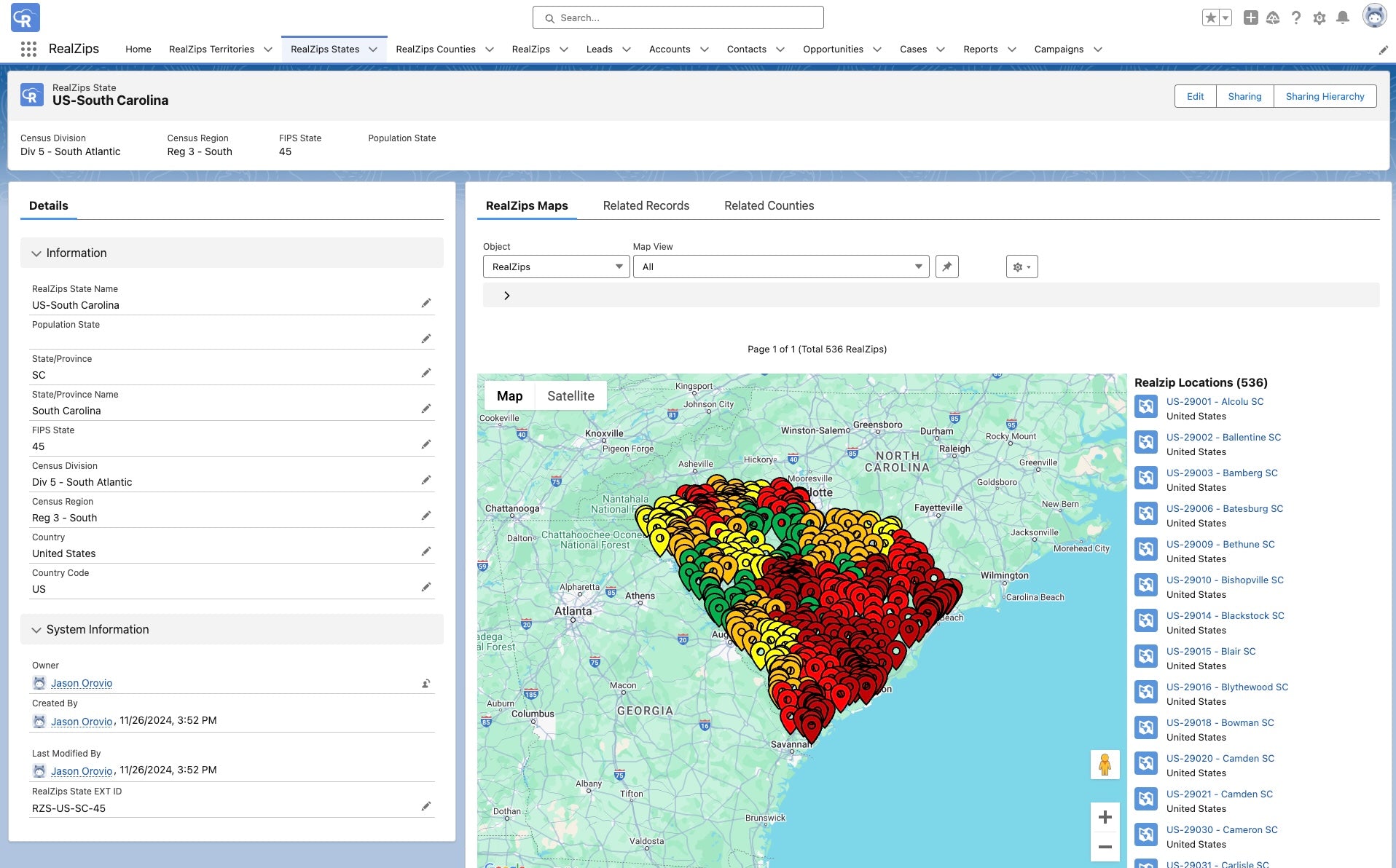Open the Favorites list dropdown arrow

pyautogui.click(x=1226, y=17)
